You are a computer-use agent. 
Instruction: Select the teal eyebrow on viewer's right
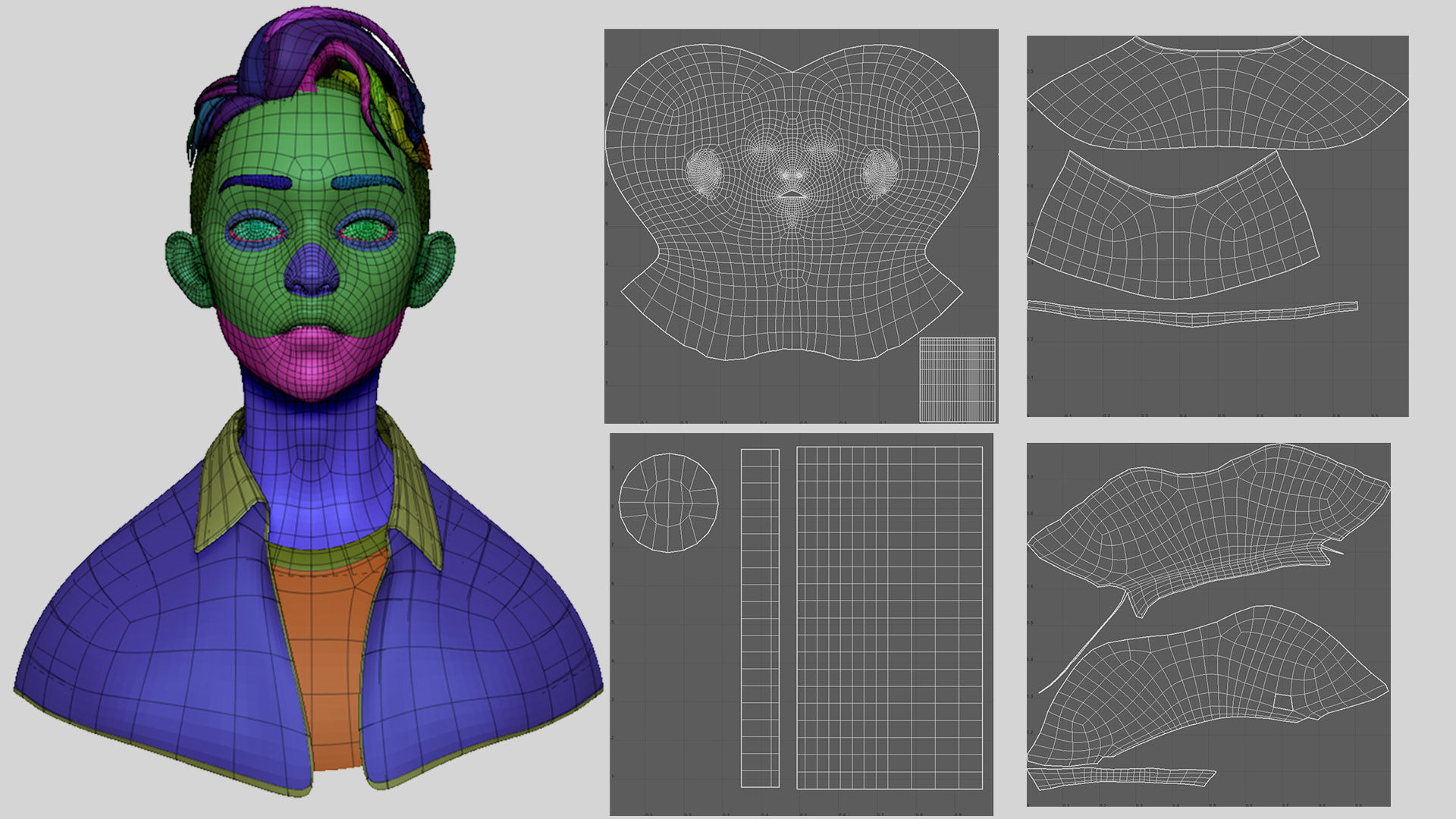click(367, 183)
